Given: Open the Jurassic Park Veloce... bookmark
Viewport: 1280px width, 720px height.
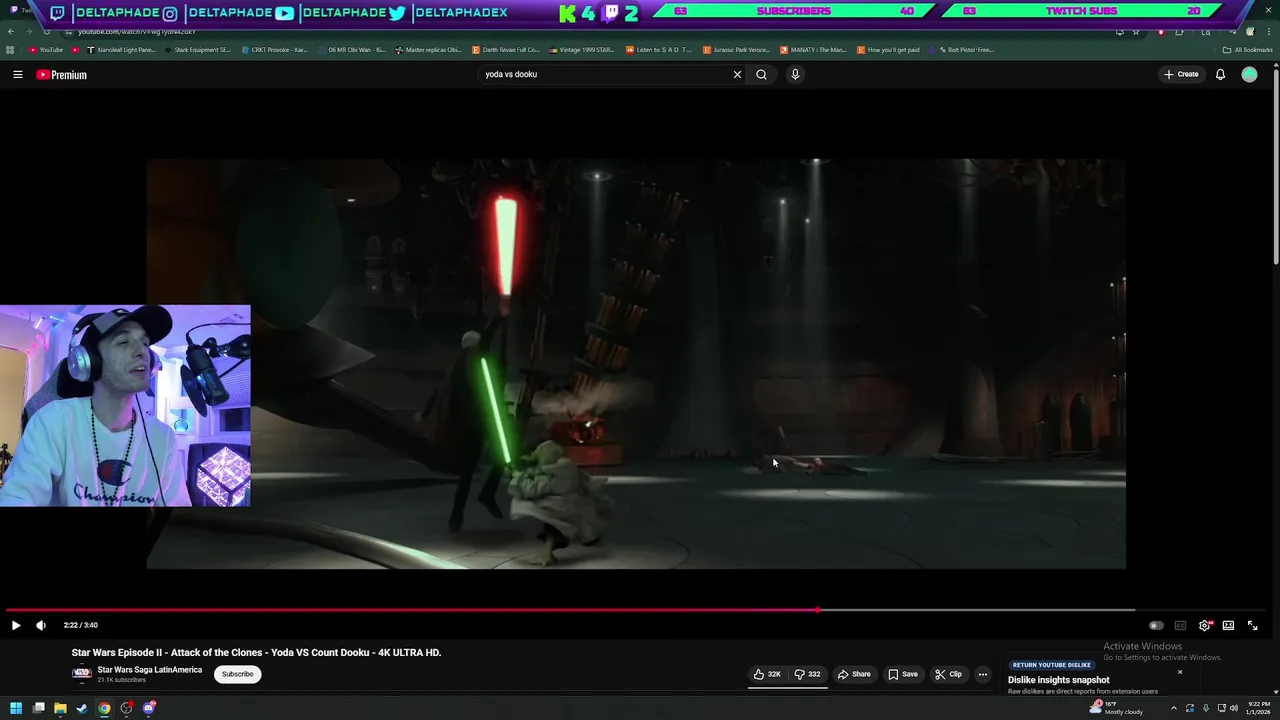Looking at the screenshot, I should coord(736,50).
